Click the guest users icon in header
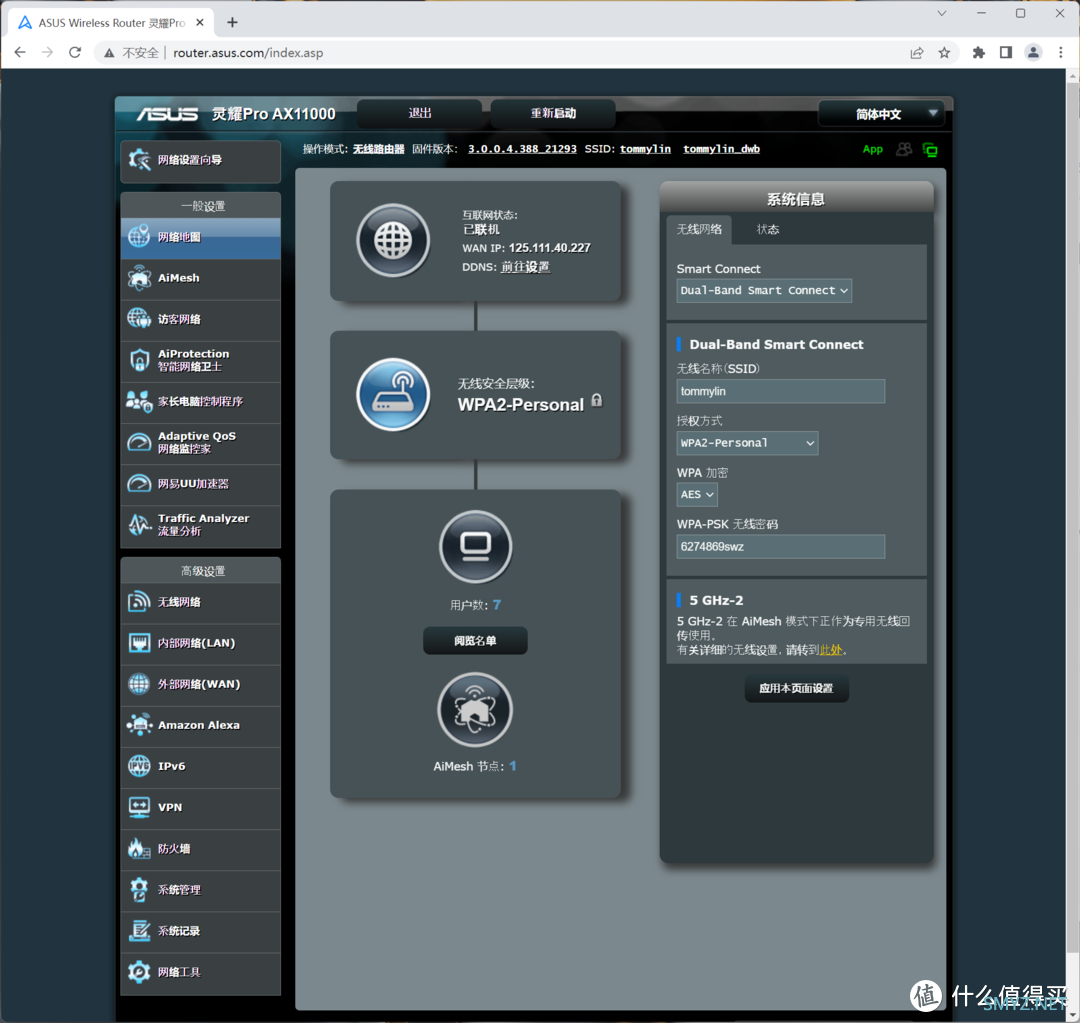 coord(904,149)
